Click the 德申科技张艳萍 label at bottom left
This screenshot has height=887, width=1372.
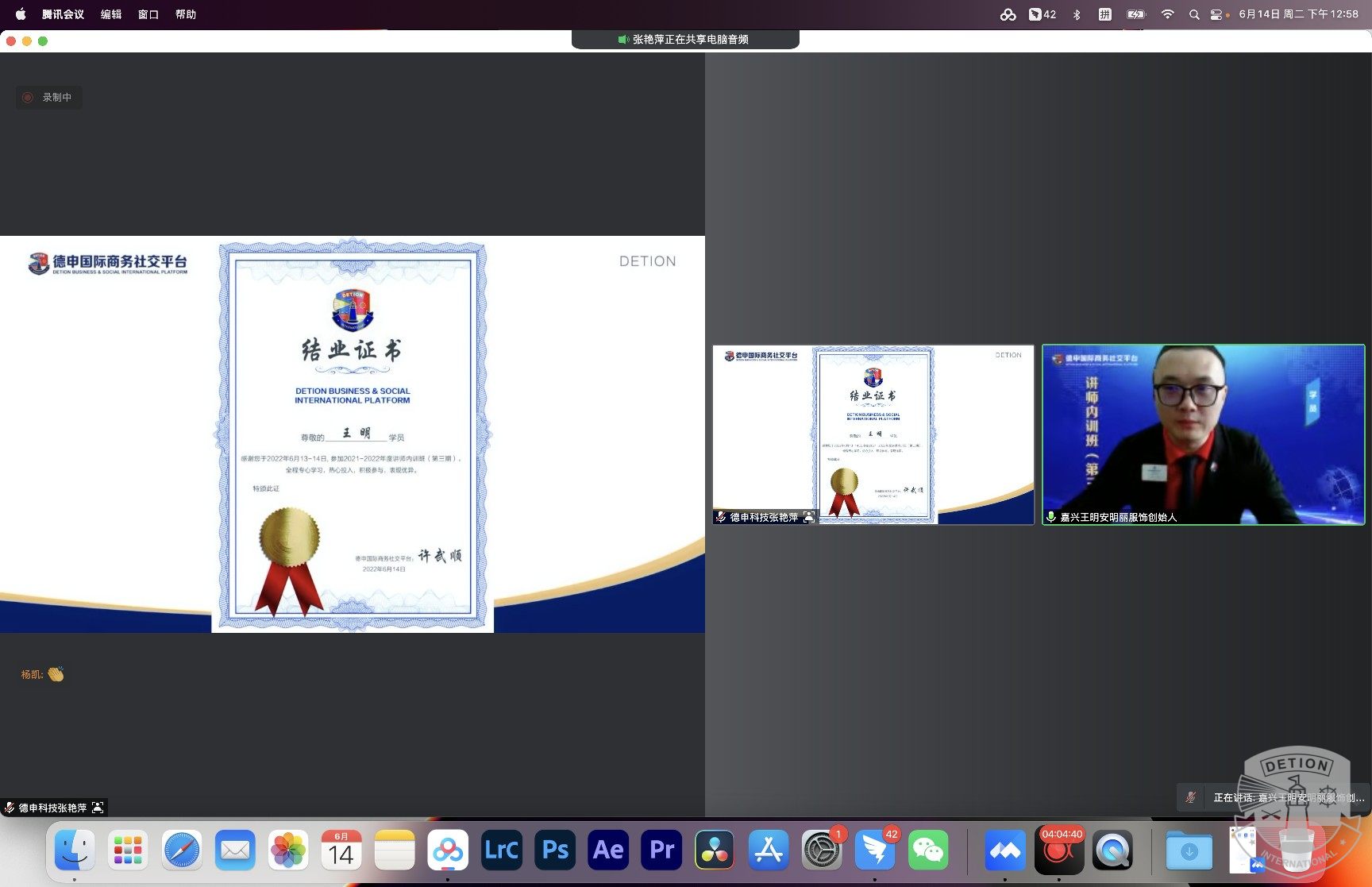point(53,808)
